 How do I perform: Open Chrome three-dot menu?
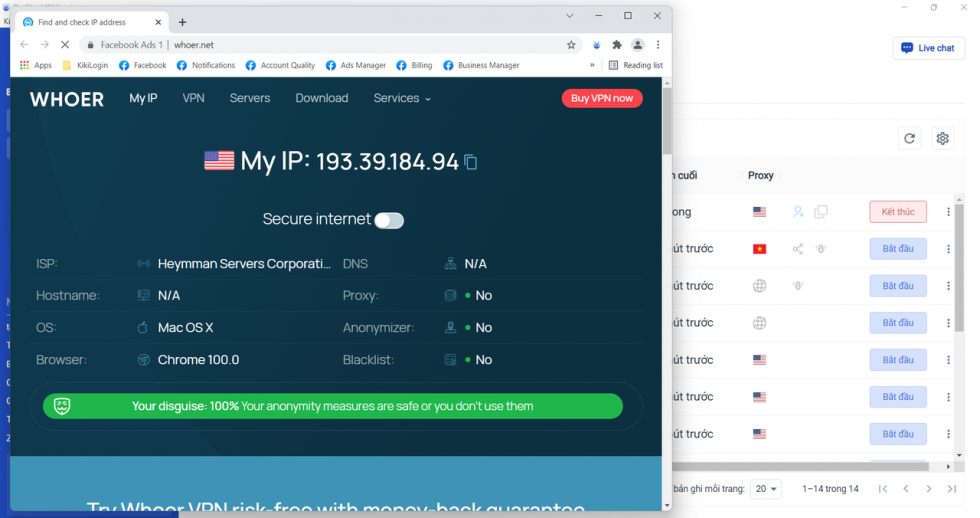click(x=658, y=44)
